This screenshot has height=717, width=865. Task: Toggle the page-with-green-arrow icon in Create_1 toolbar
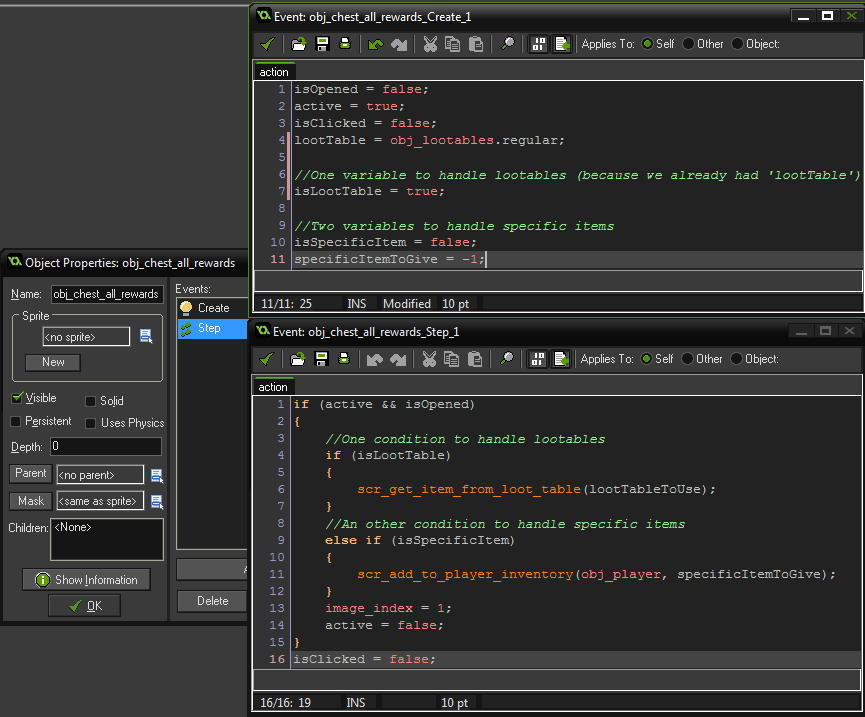coord(562,44)
